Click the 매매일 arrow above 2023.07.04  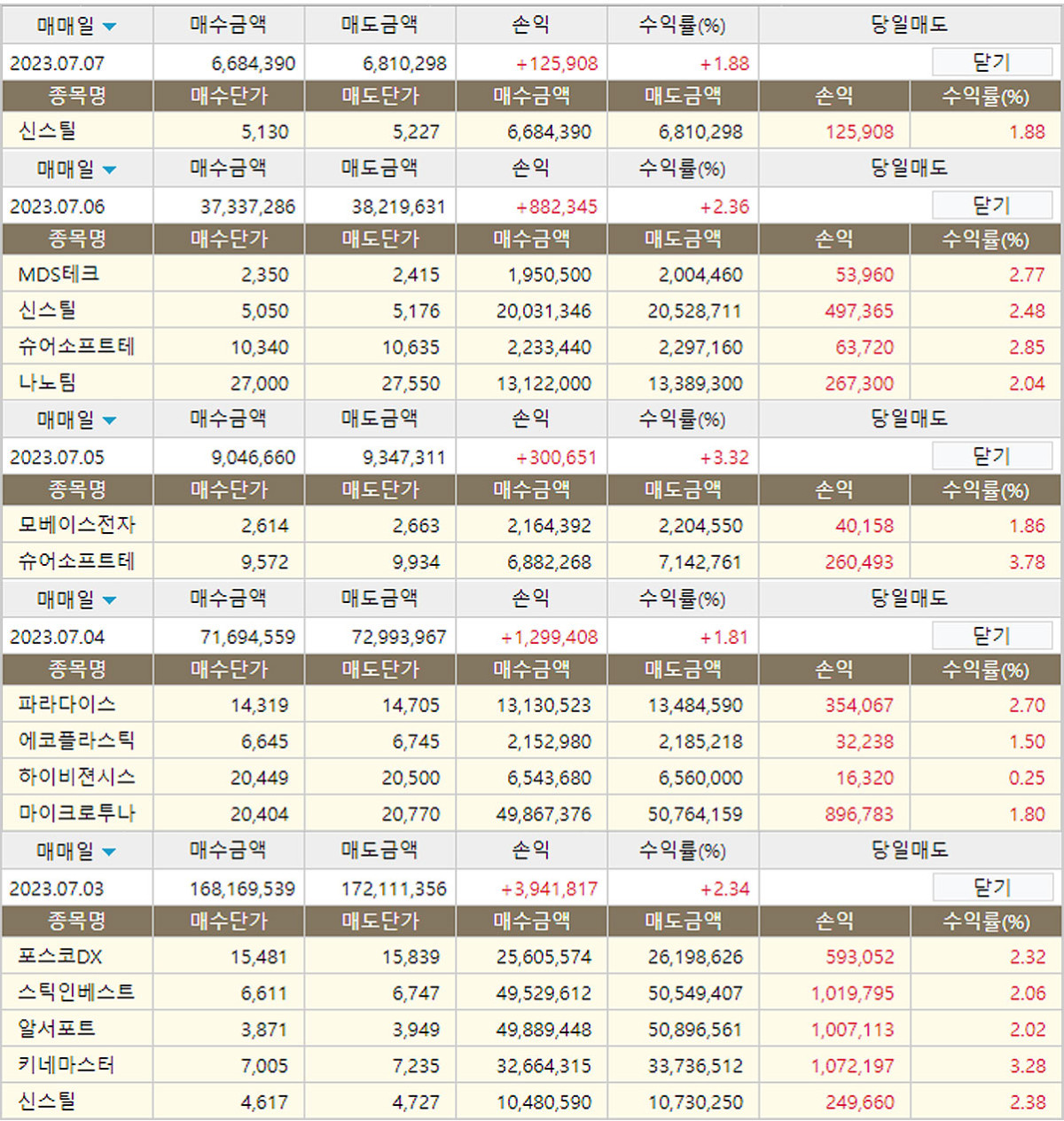pyautogui.click(x=109, y=600)
